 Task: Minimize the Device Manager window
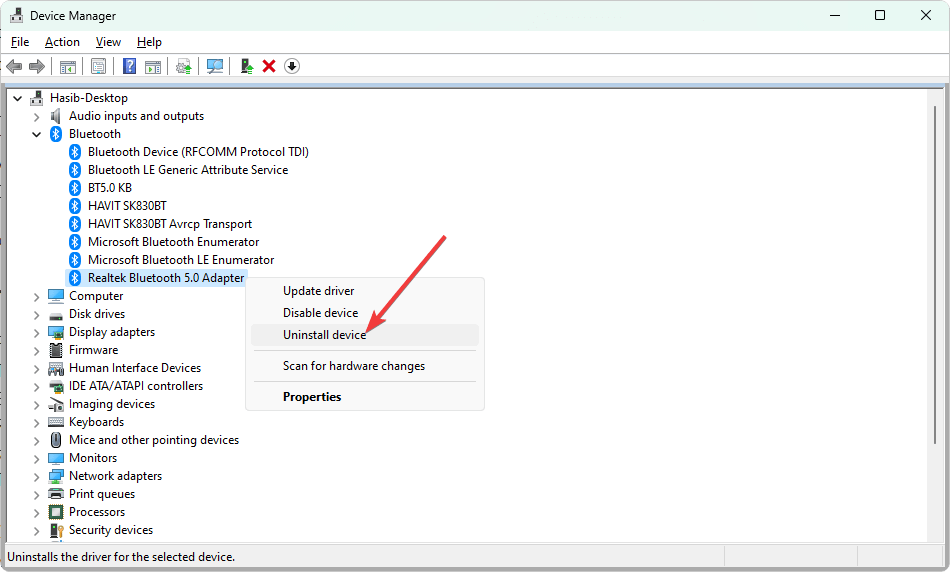pyautogui.click(x=835, y=15)
